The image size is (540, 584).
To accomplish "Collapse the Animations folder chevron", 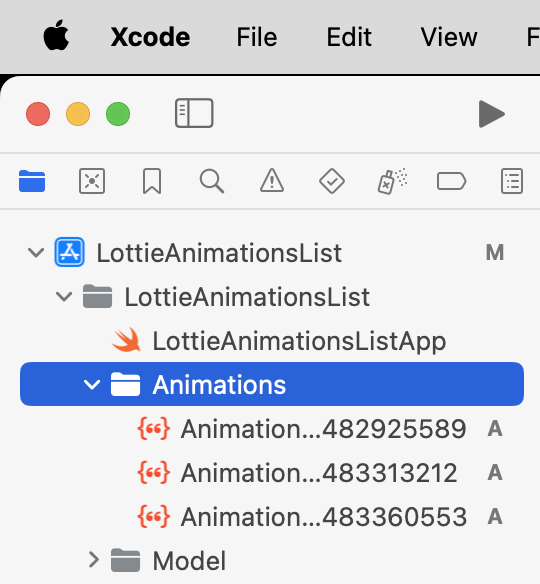I will click(92, 385).
